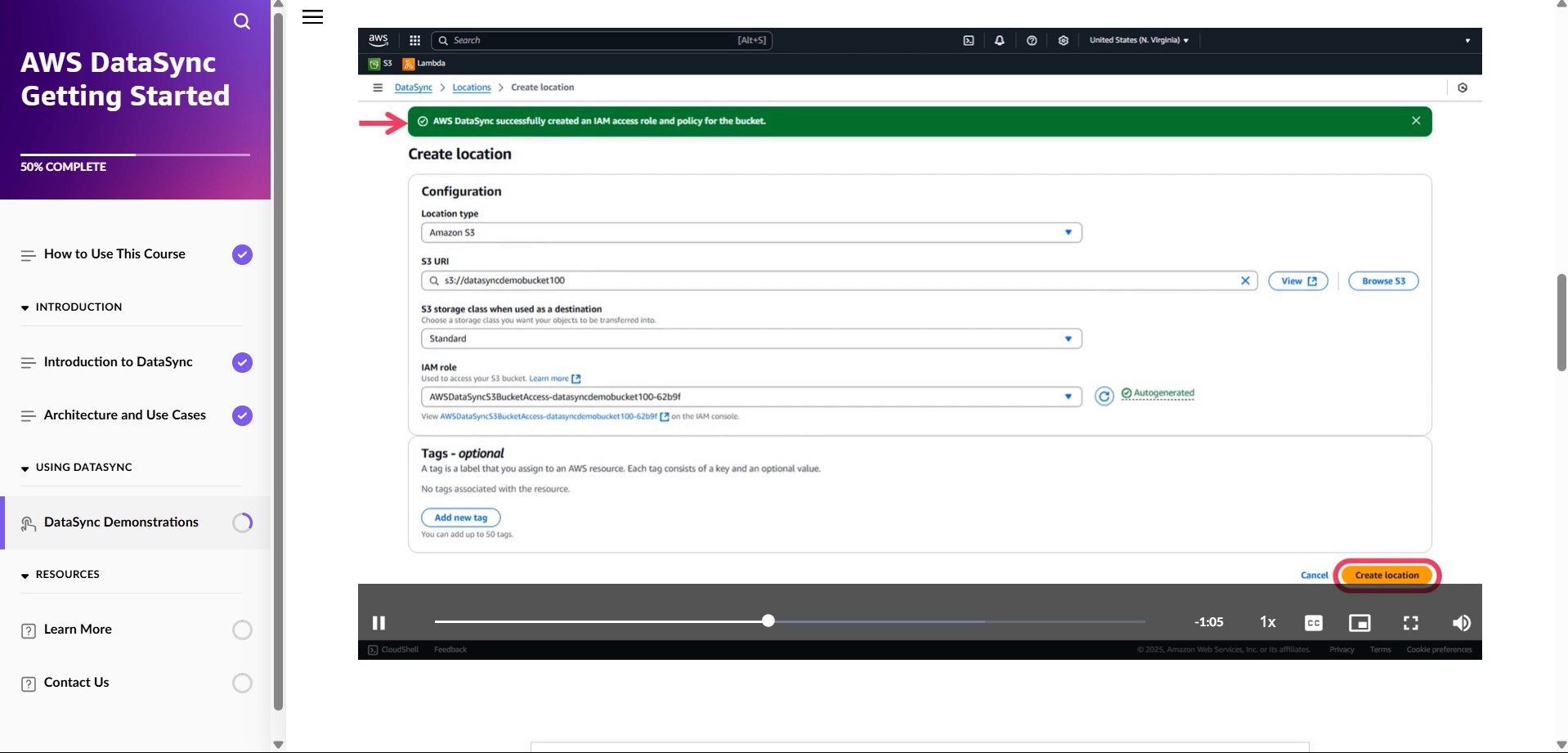
Task: Open Locations breadcrumb link
Action: click(472, 87)
